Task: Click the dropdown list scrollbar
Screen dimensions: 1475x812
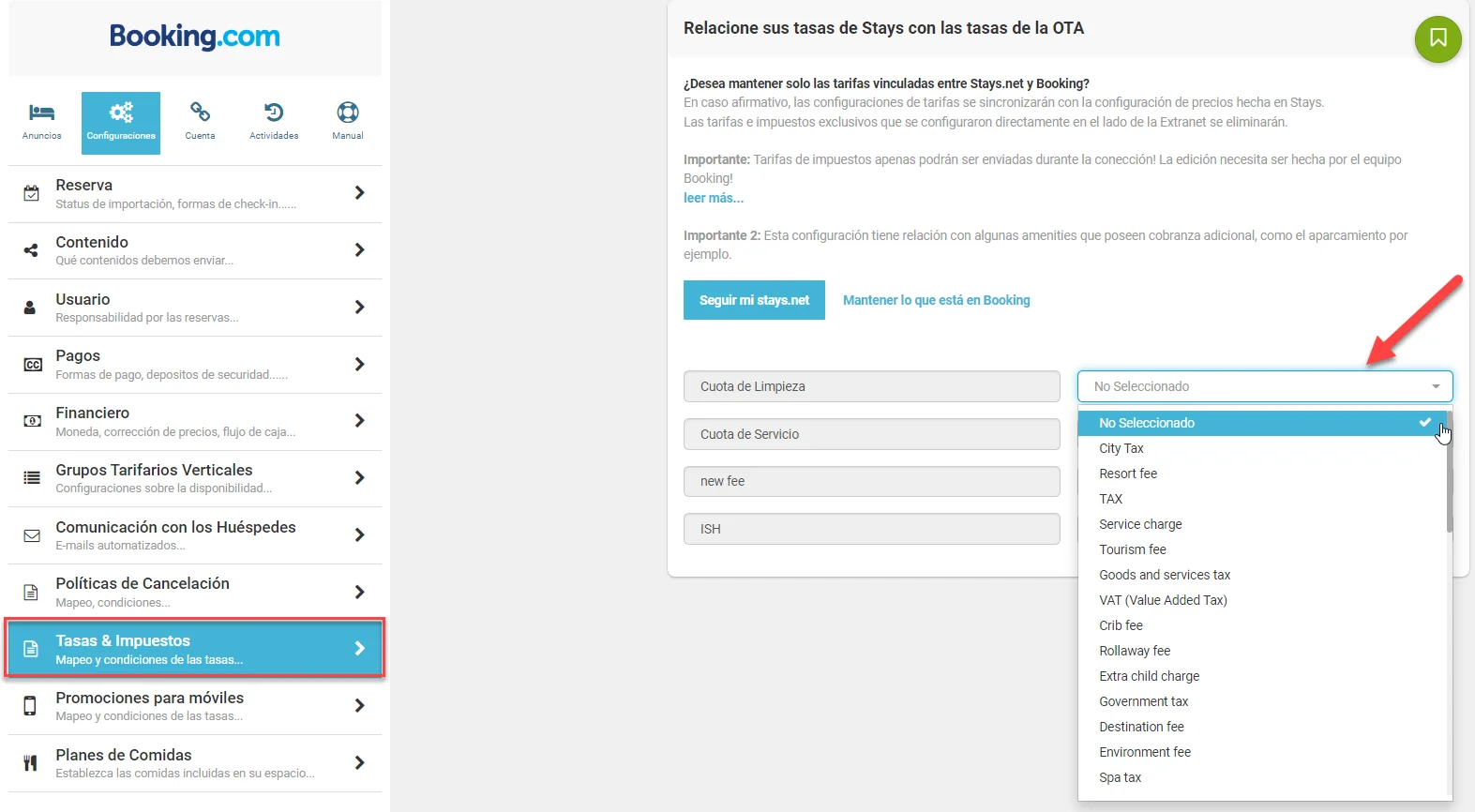Action: point(1450,472)
